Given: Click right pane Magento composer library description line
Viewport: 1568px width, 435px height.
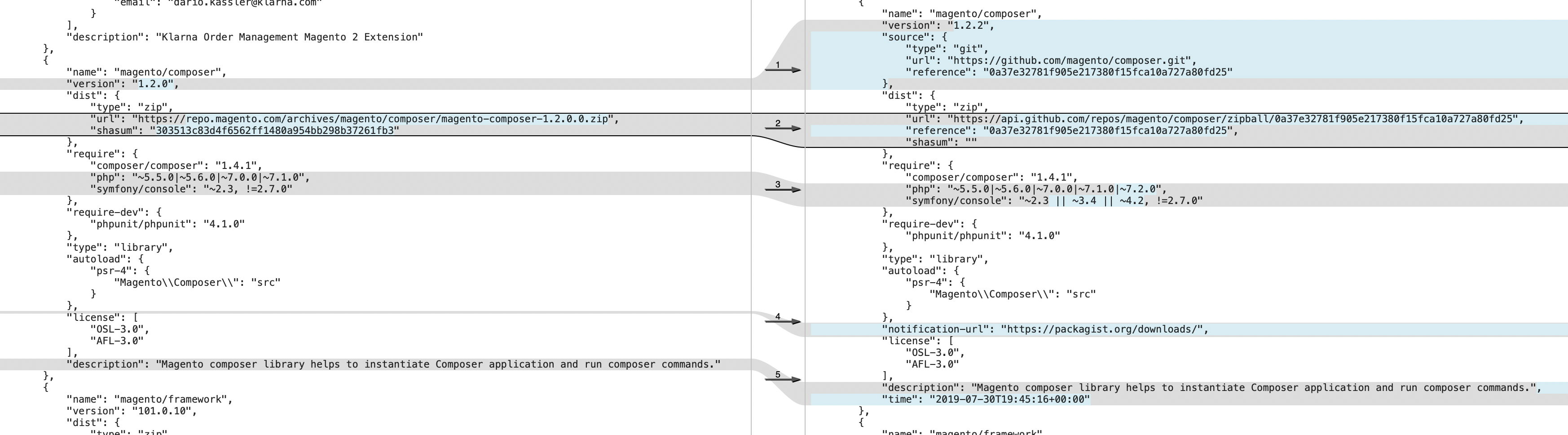Looking at the screenshot, I should [x=1212, y=387].
